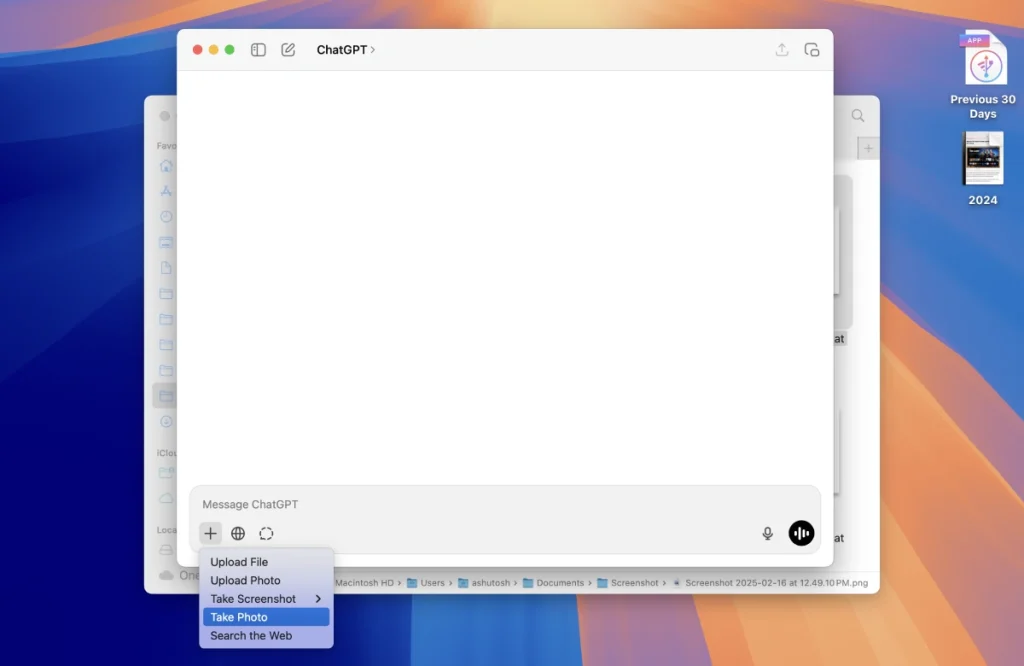Click the plus attachment button

[x=210, y=533]
